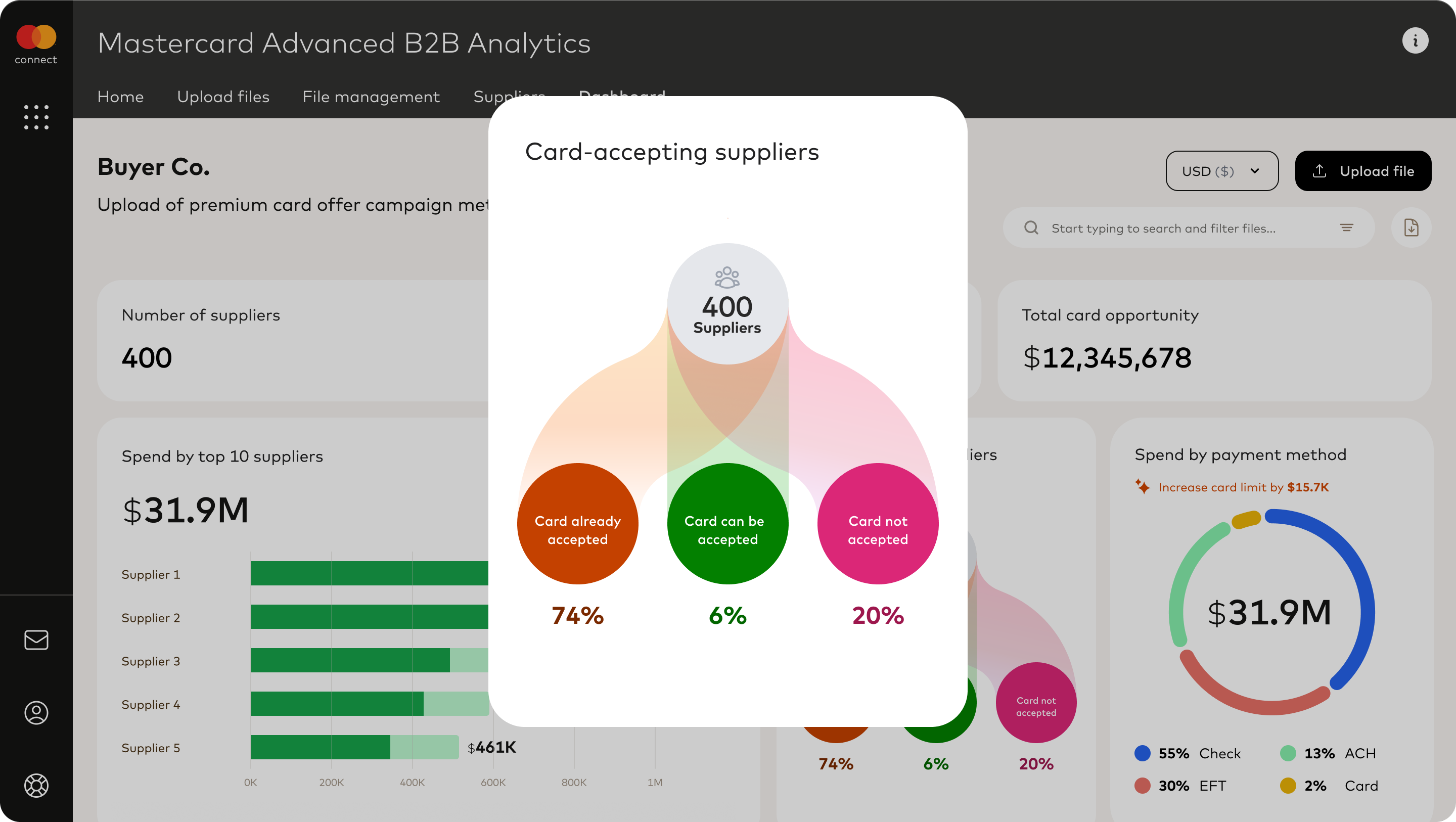Open the apps grid menu icon
Screen dimensions: 1456x822
(36, 117)
